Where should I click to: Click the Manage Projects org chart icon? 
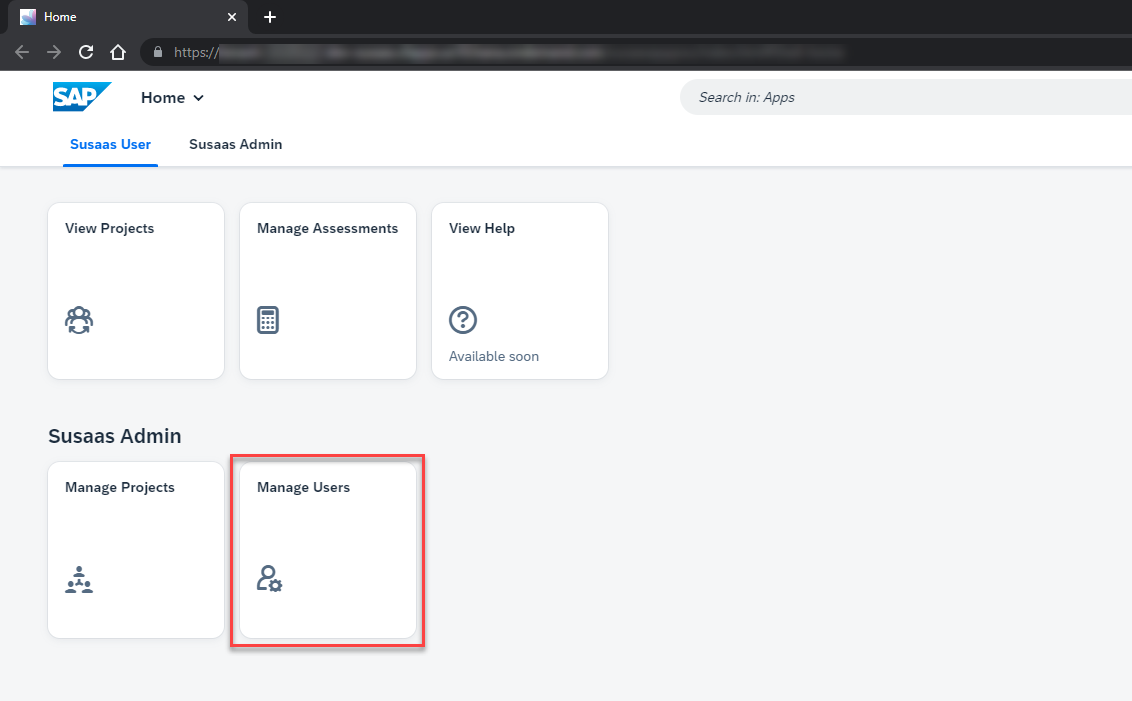79,580
